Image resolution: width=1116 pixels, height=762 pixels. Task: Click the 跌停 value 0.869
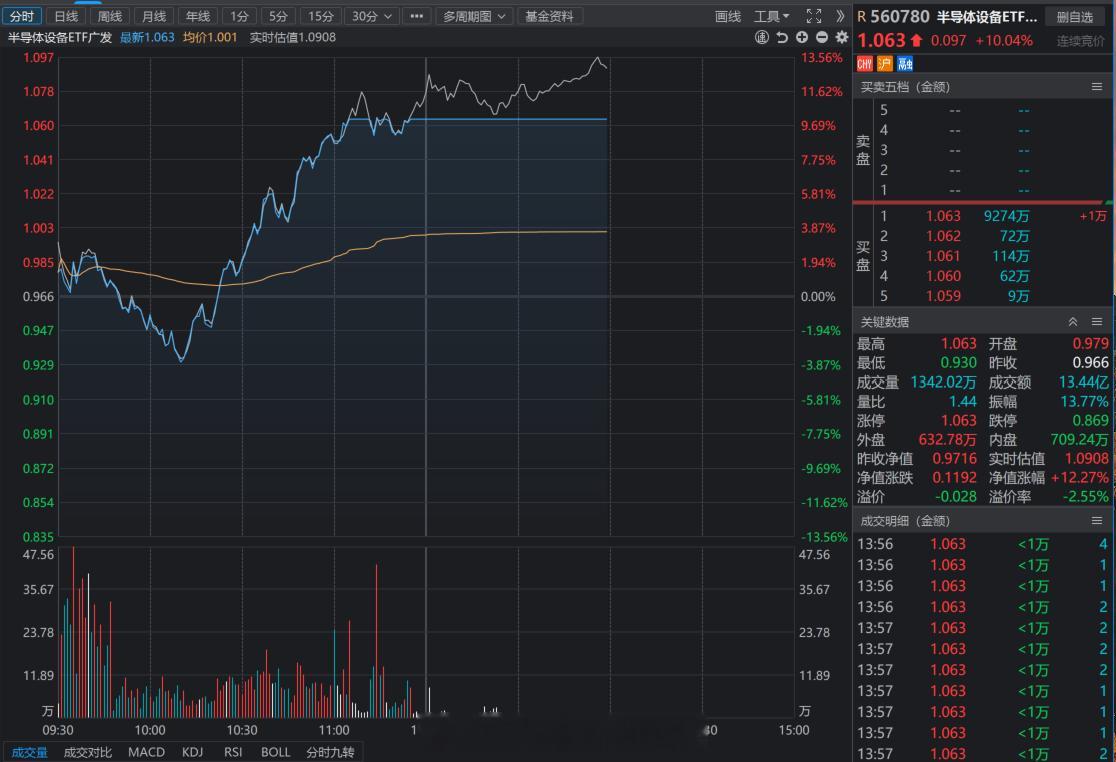click(x=1090, y=420)
